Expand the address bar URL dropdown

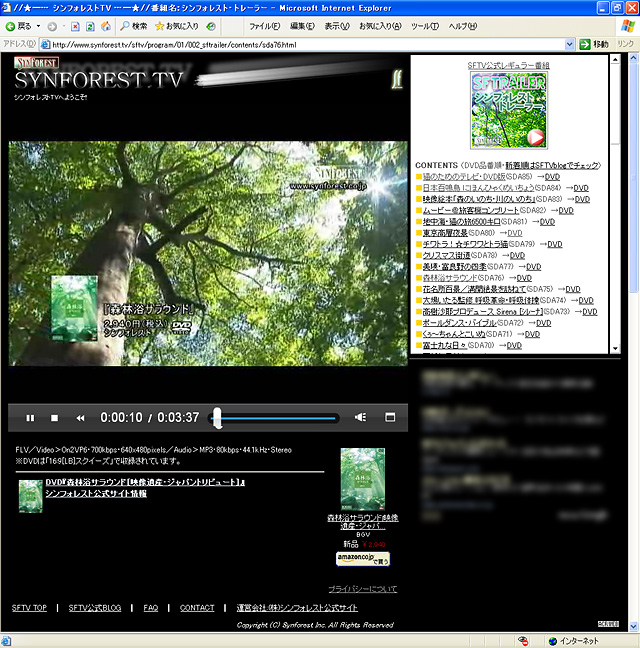tap(571, 45)
